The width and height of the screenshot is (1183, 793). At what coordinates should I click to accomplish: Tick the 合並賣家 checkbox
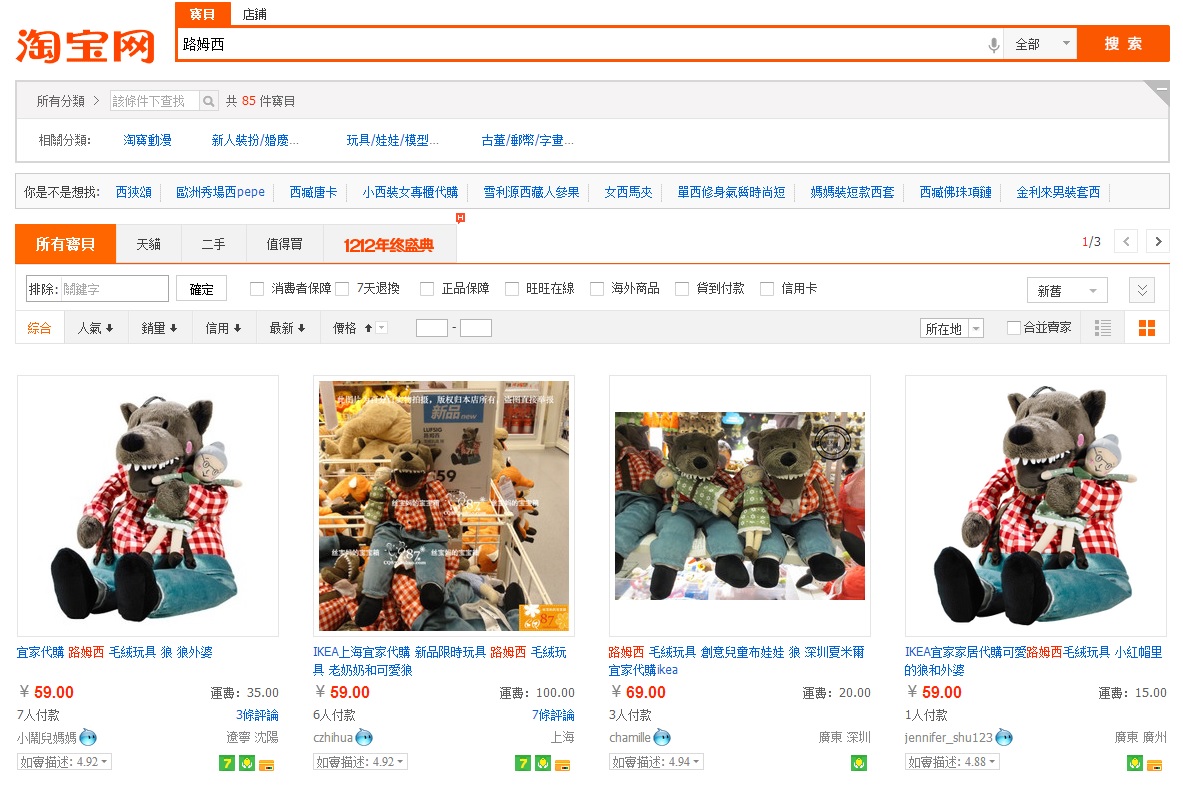[1013, 328]
